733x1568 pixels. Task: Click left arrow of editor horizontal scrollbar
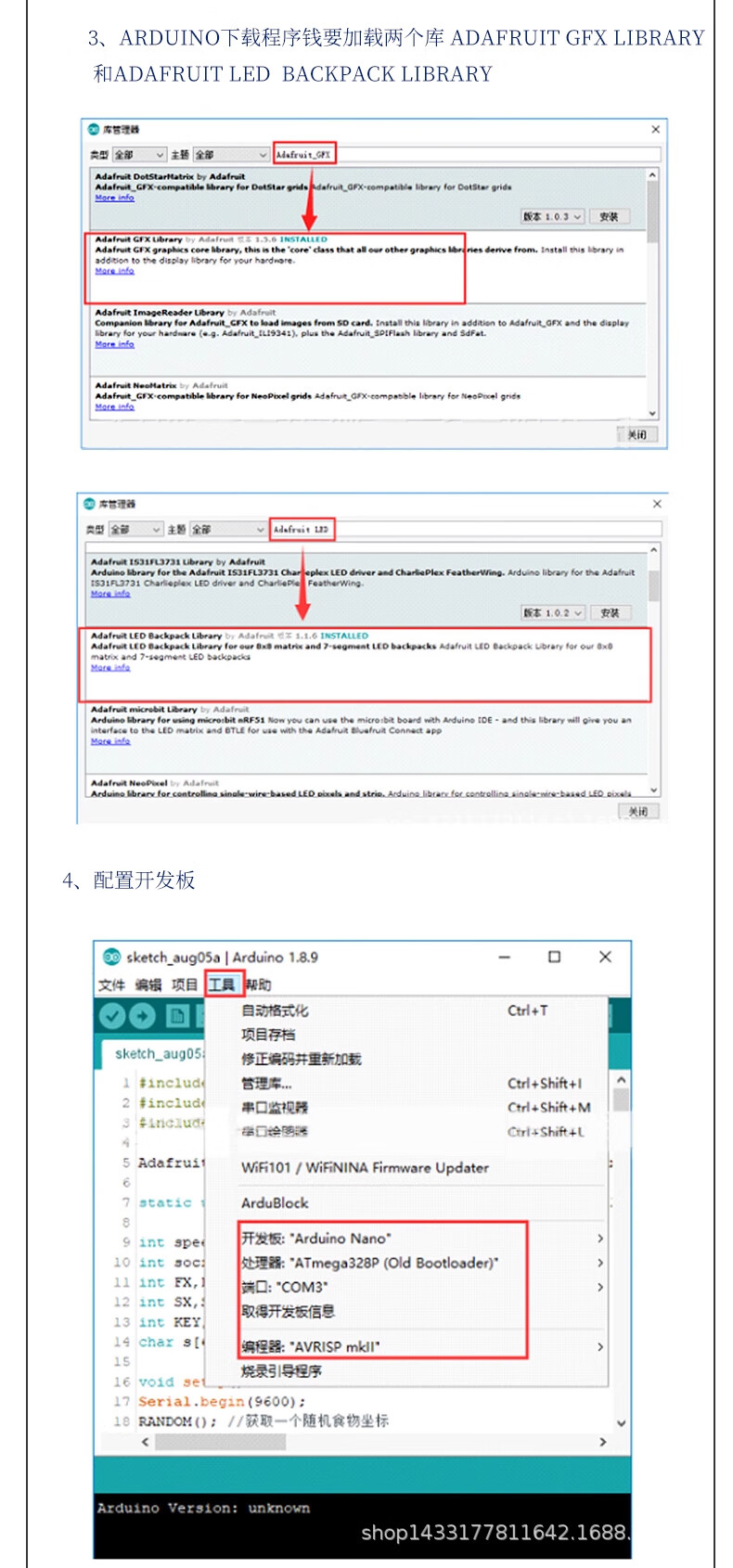click(x=145, y=1442)
